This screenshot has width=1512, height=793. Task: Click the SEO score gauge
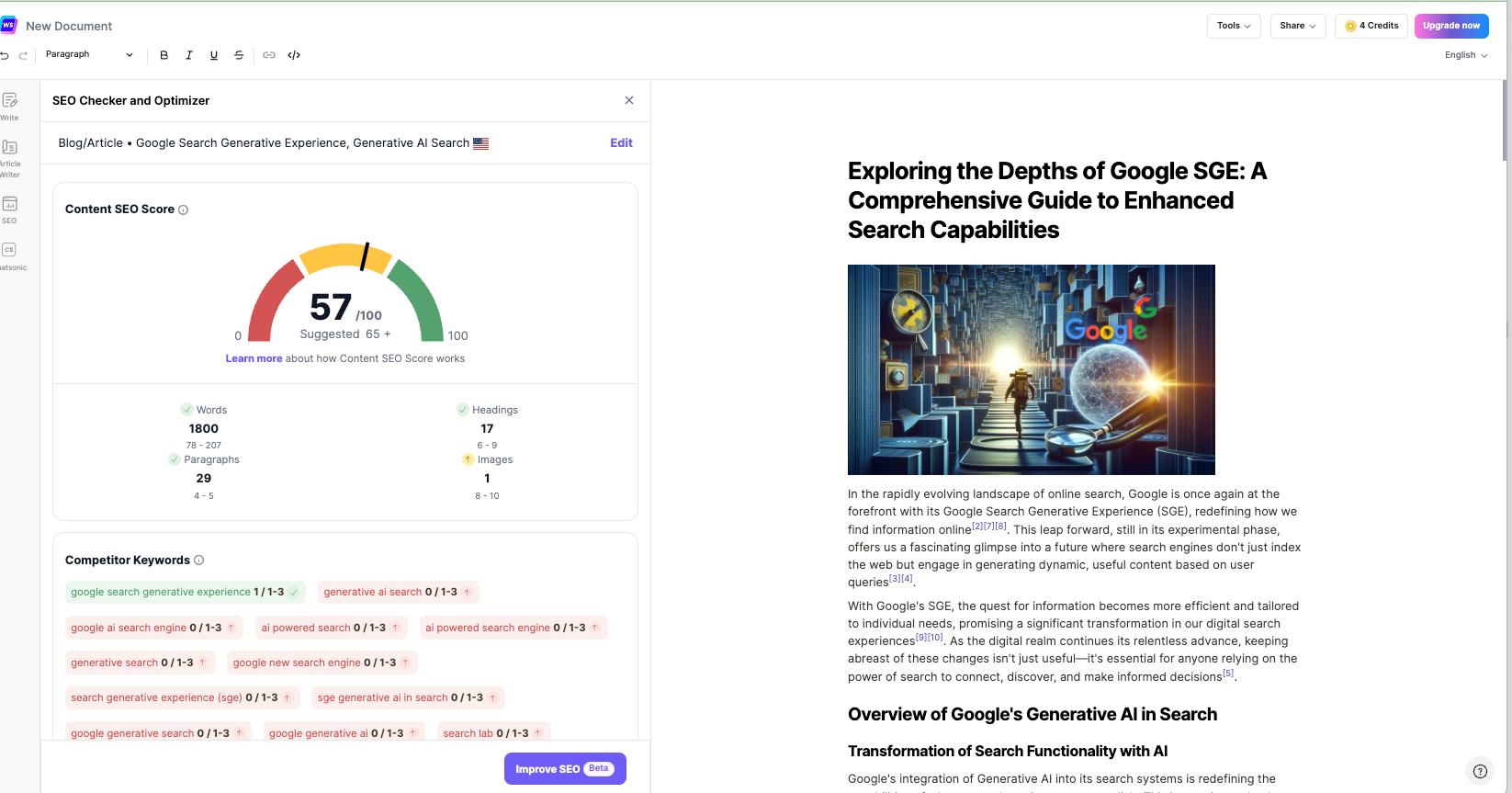pyautogui.click(x=345, y=292)
